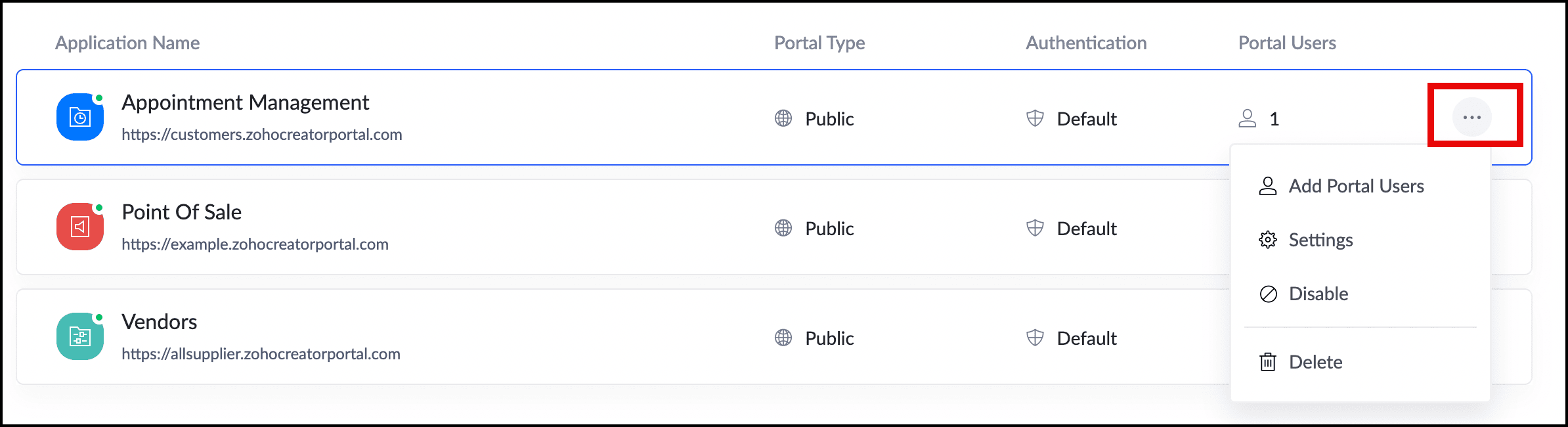1568x427 pixels.
Task: Click globe icon in Appointment Management row
Action: (783, 118)
